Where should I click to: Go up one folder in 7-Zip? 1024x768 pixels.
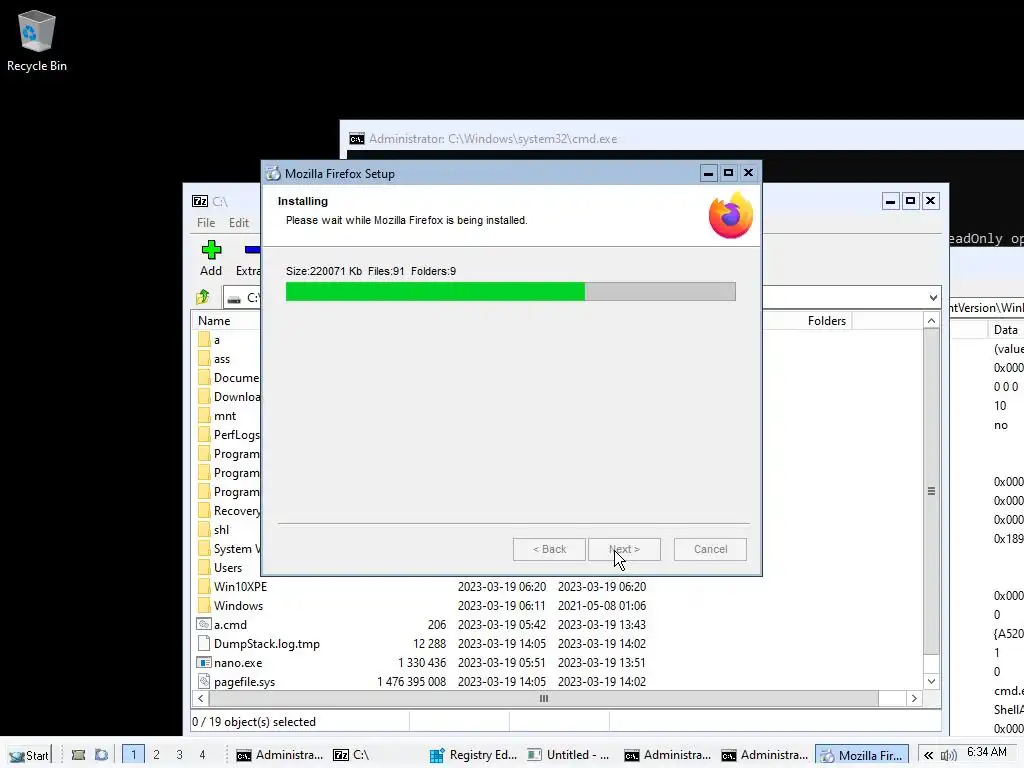203,298
